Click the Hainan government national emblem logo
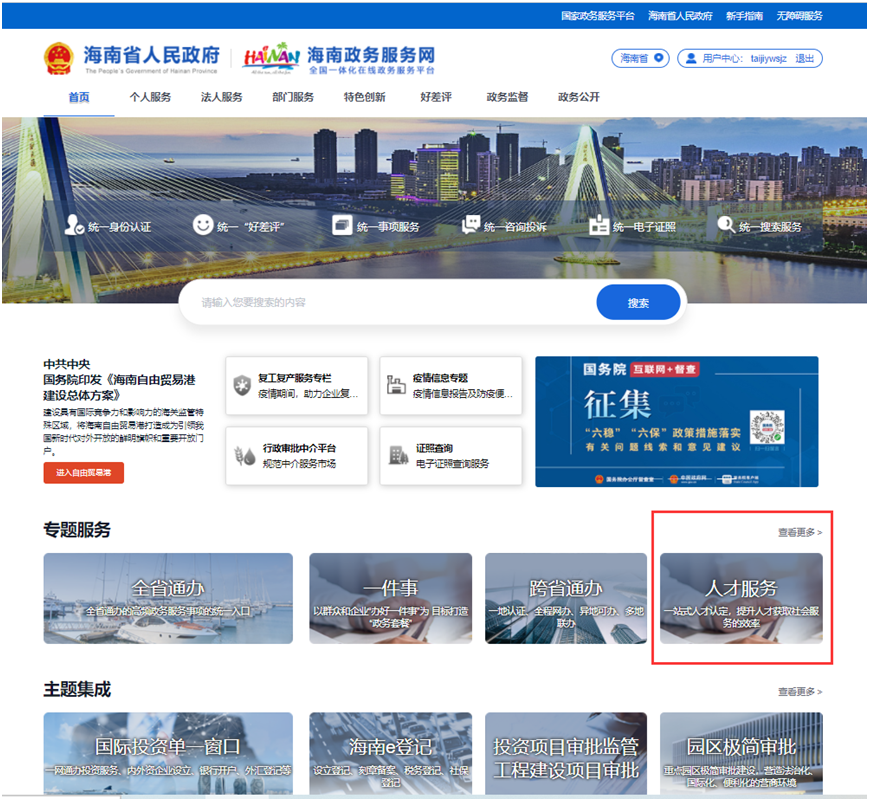This screenshot has width=869, height=801. click(x=59, y=58)
